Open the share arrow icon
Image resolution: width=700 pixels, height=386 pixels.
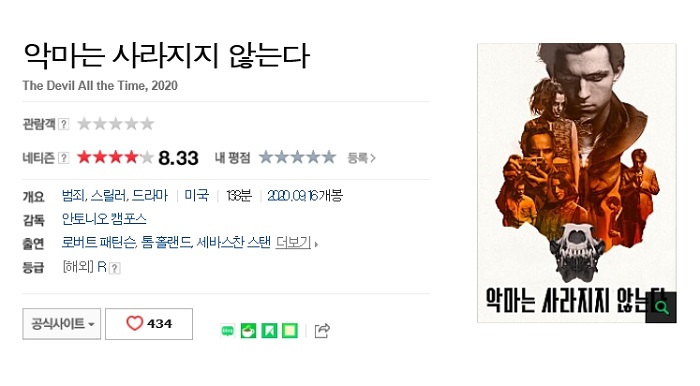(x=322, y=331)
